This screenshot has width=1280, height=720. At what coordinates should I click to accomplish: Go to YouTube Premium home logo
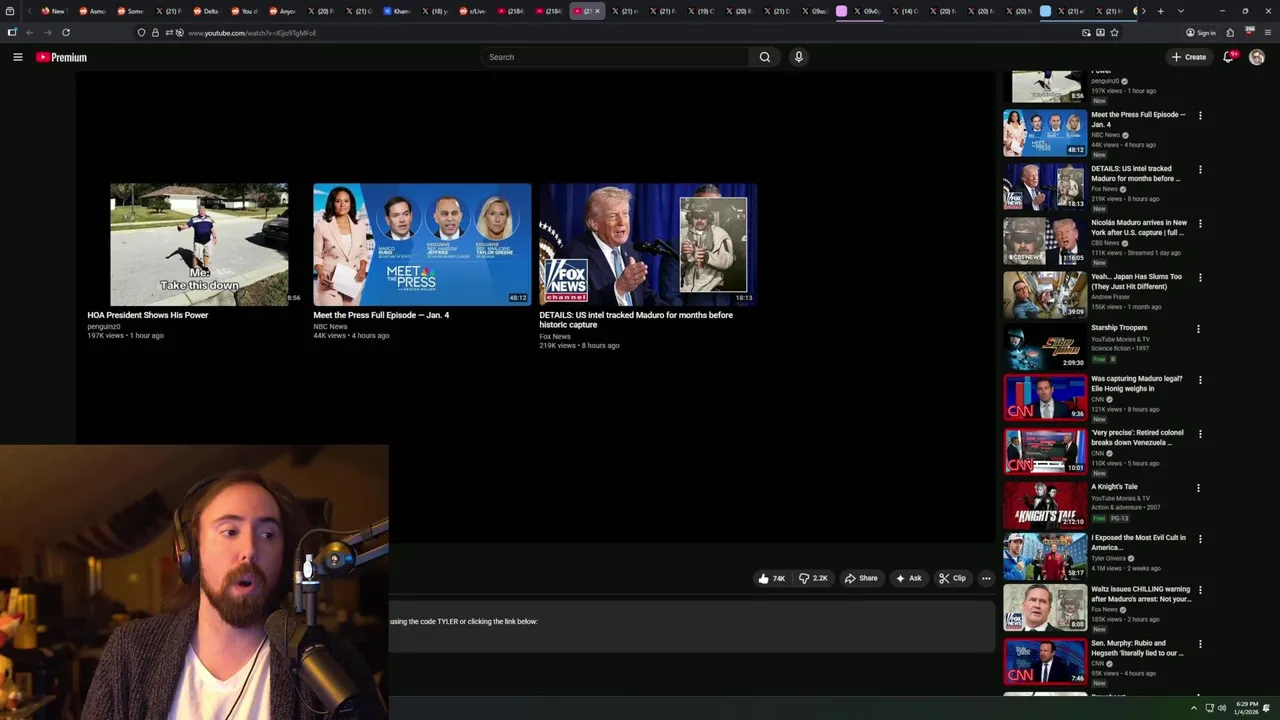[61, 57]
